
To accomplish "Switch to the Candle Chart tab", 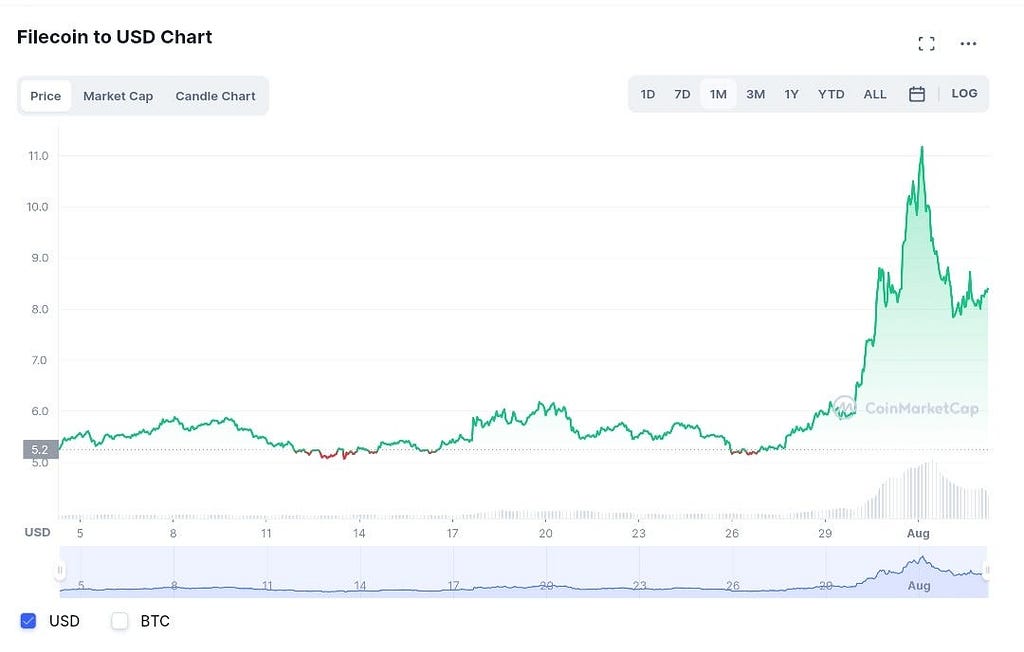I will [x=216, y=96].
